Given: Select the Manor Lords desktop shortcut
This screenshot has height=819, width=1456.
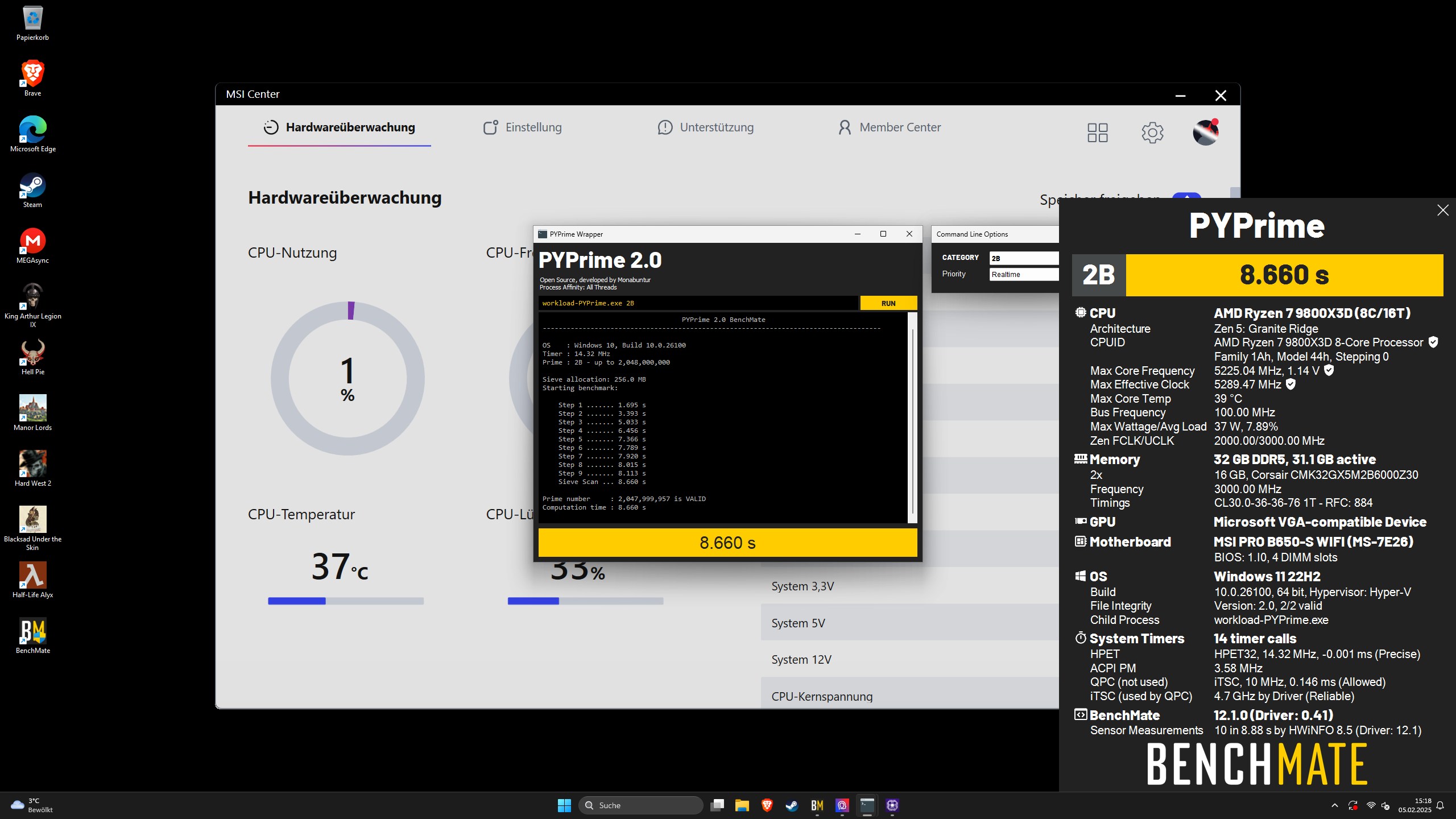Looking at the screenshot, I should click(x=32, y=413).
